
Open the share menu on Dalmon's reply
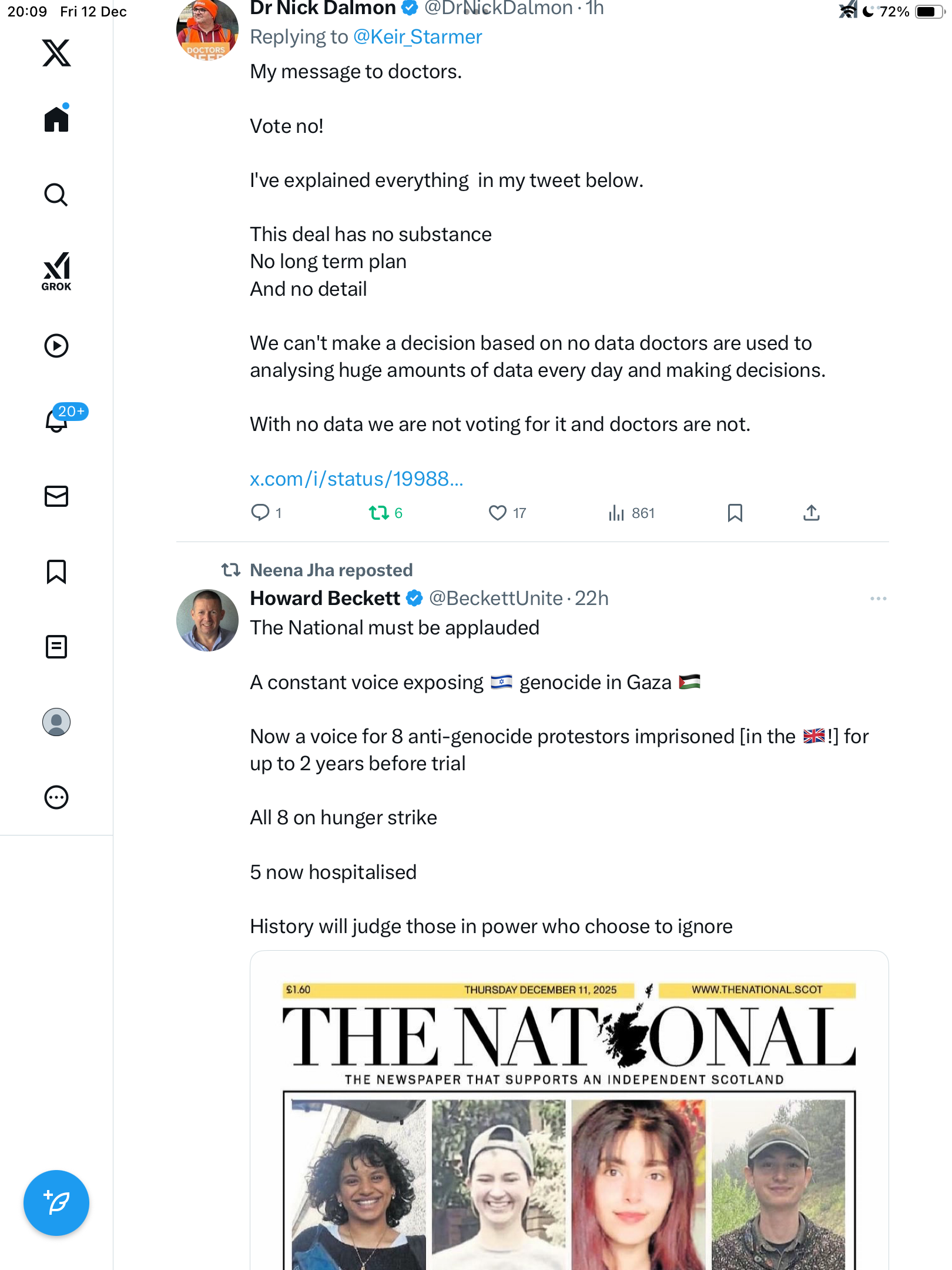[811, 513]
